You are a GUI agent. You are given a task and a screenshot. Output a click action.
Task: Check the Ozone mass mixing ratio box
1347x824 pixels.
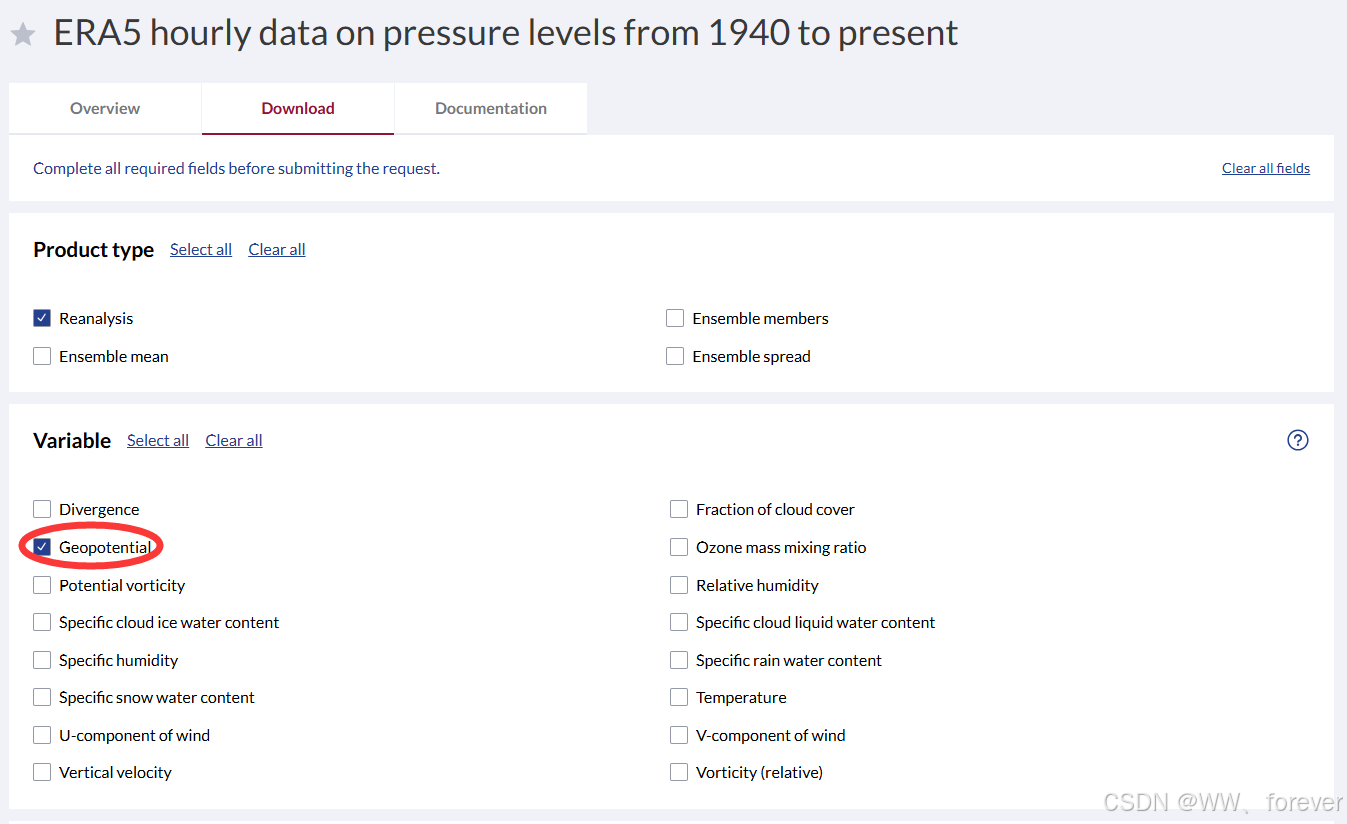(x=679, y=547)
